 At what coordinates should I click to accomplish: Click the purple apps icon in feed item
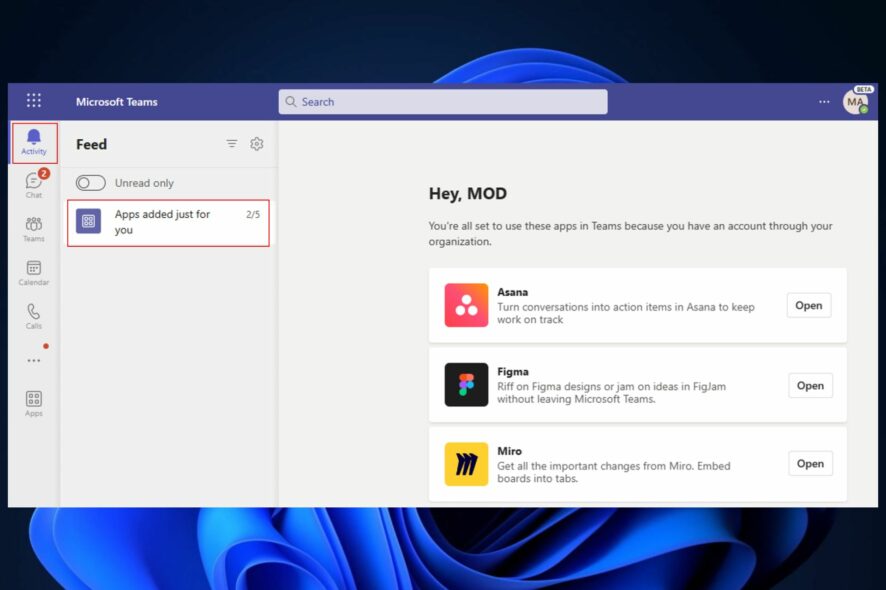(x=89, y=221)
